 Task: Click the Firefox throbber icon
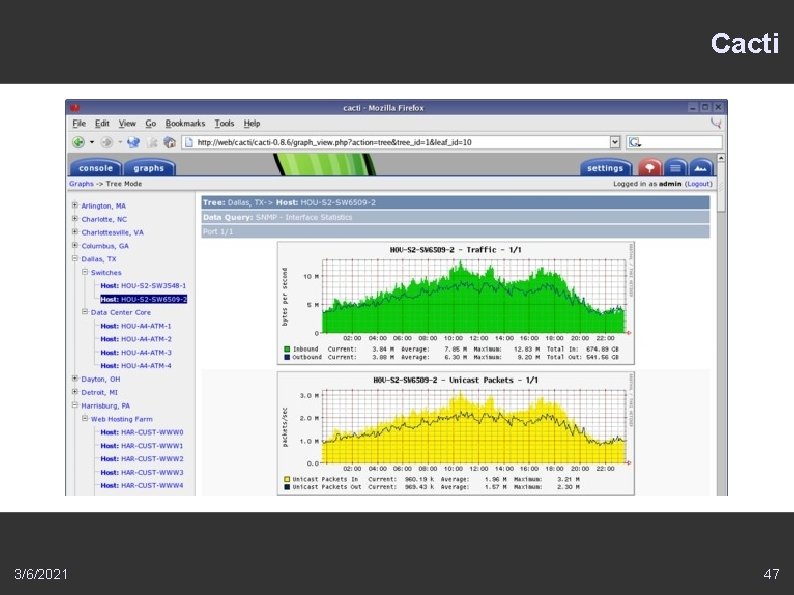(716, 123)
